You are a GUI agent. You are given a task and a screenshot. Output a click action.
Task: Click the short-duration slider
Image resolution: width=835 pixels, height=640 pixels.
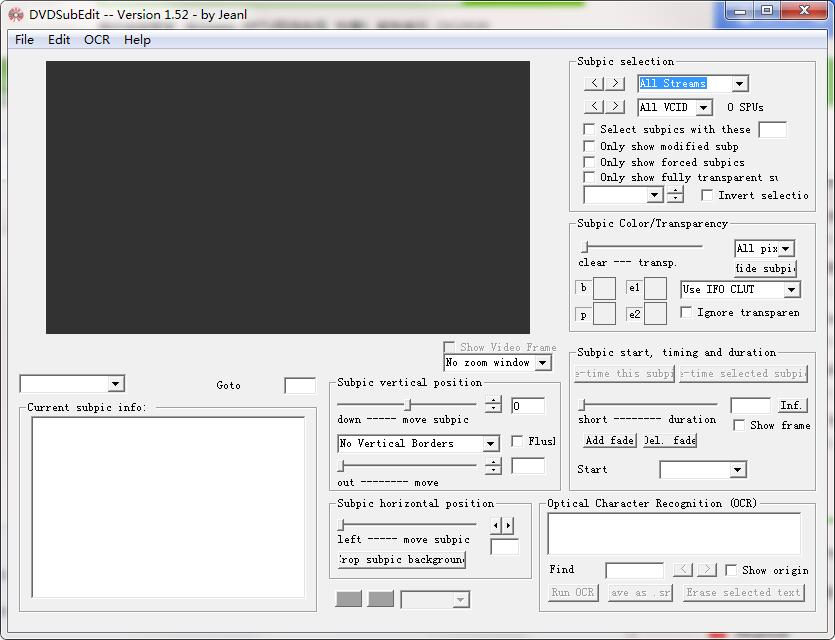point(648,405)
